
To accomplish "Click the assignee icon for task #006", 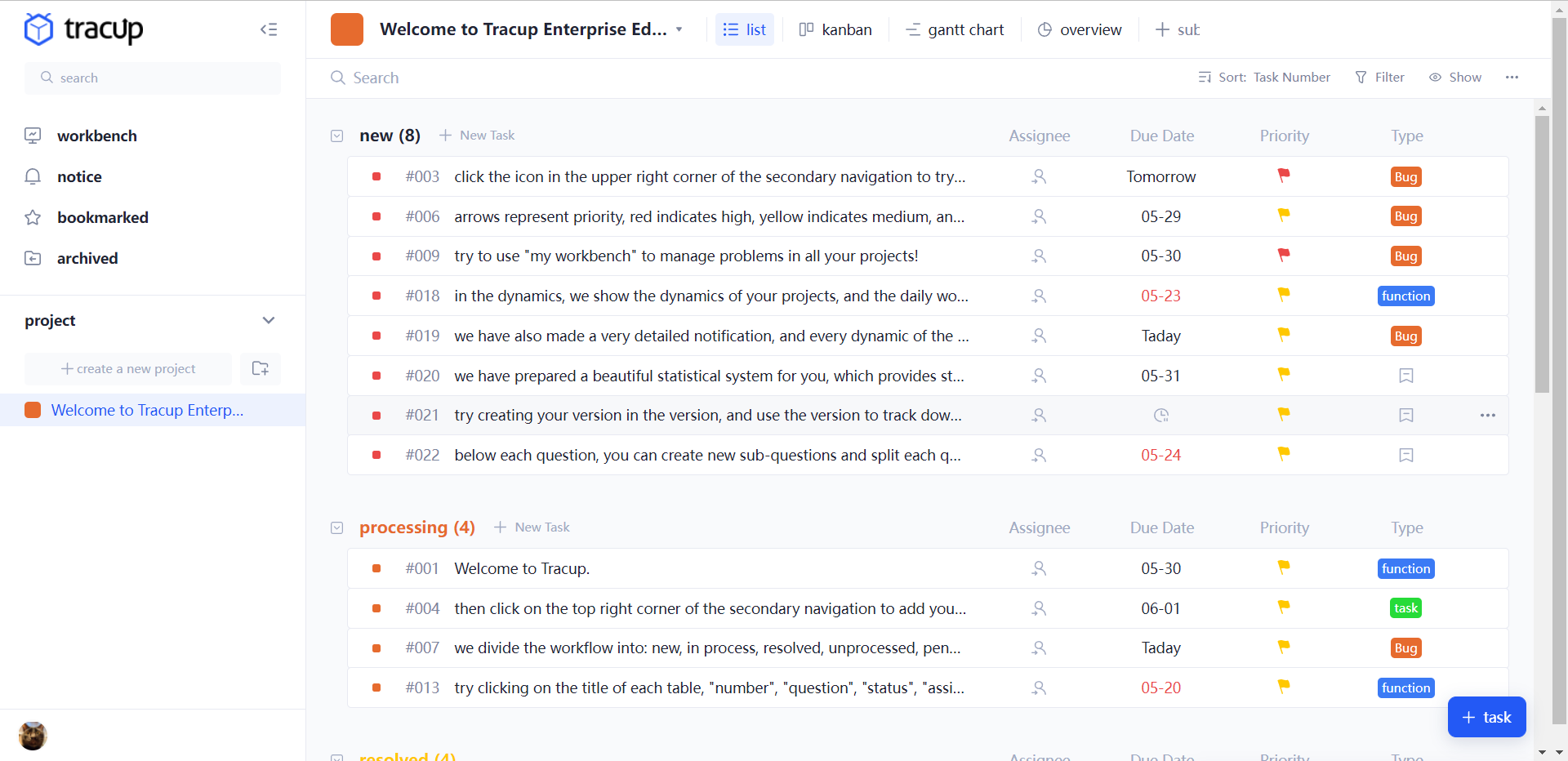I will [1038, 216].
